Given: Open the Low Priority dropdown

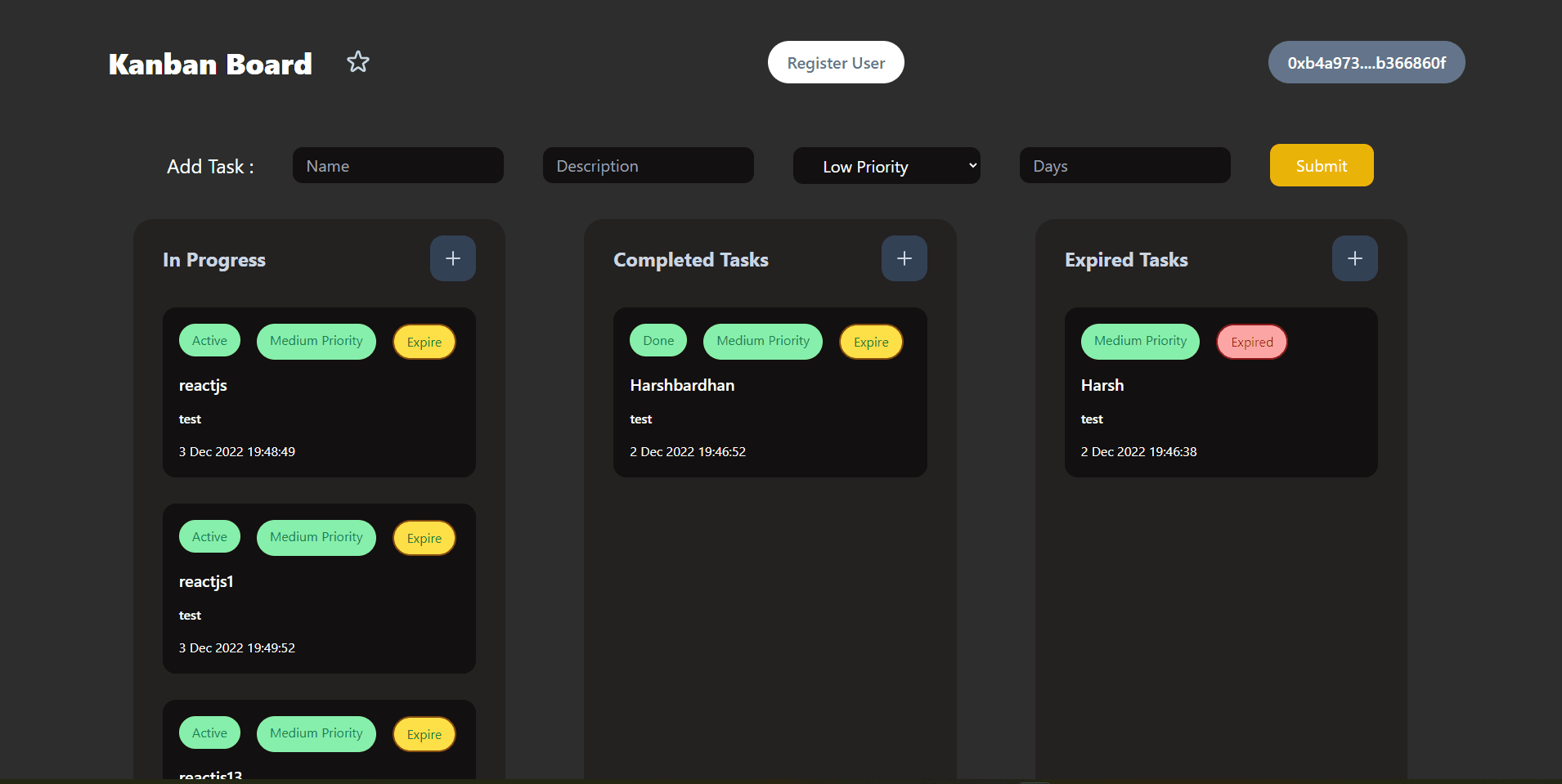Looking at the screenshot, I should [886, 166].
